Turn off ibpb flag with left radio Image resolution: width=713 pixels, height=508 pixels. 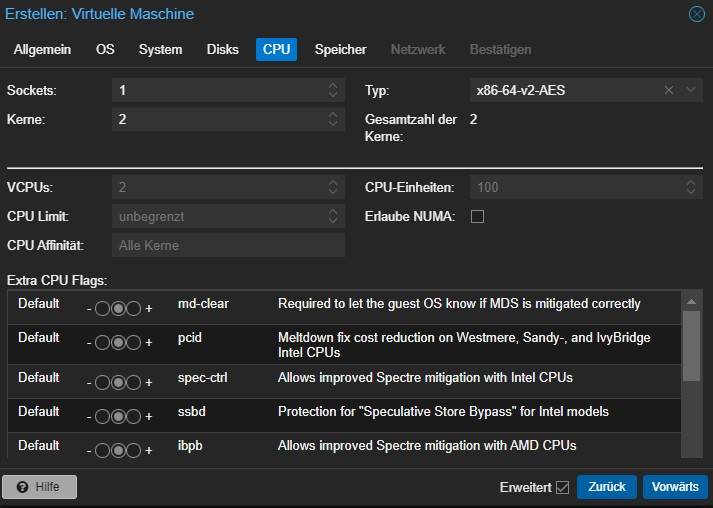[101, 447]
